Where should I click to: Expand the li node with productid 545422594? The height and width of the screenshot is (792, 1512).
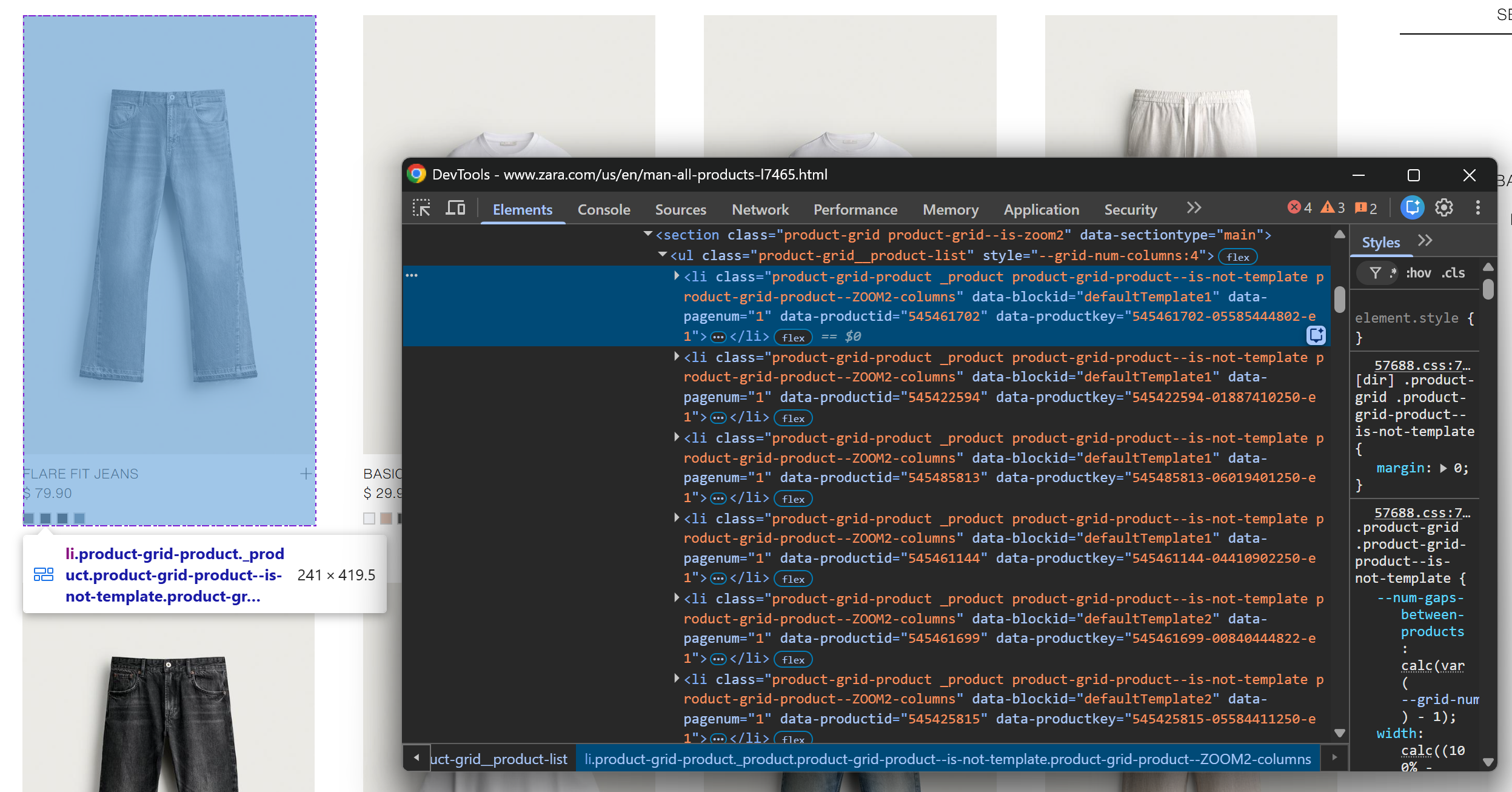tap(677, 357)
